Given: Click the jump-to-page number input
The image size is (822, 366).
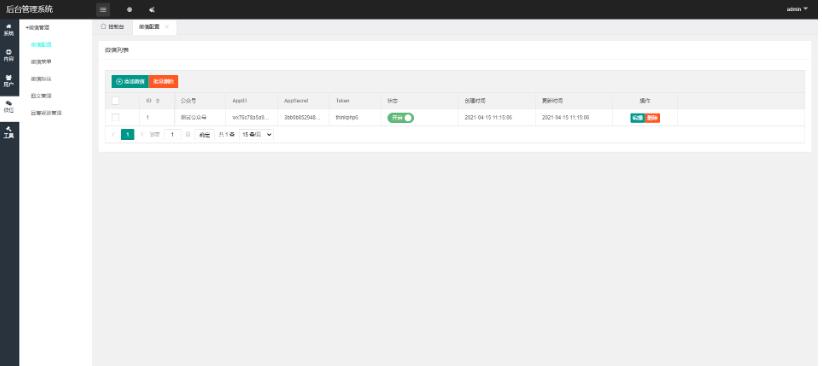Looking at the screenshot, I should coord(172,135).
